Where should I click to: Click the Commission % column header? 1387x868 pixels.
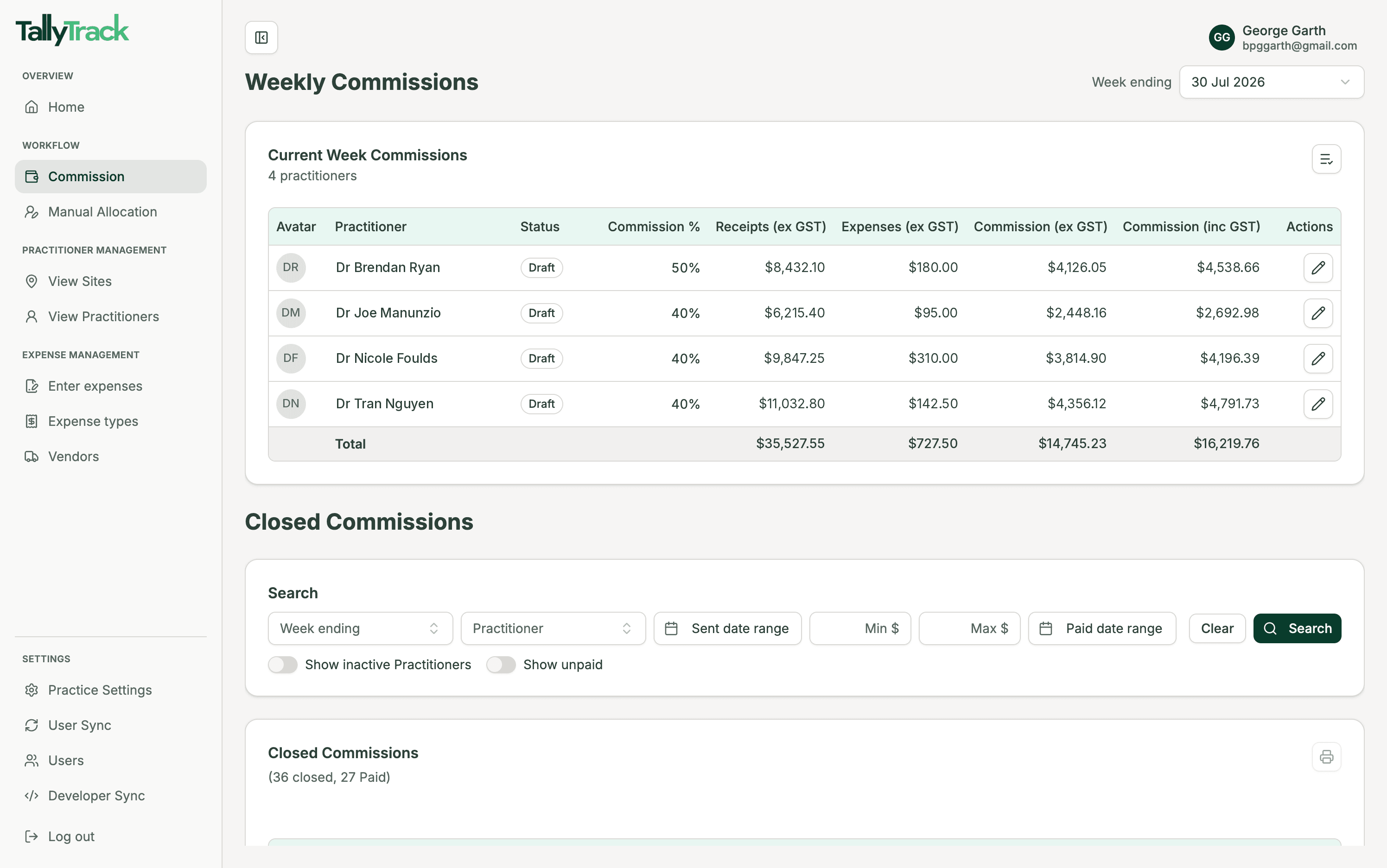(653, 227)
